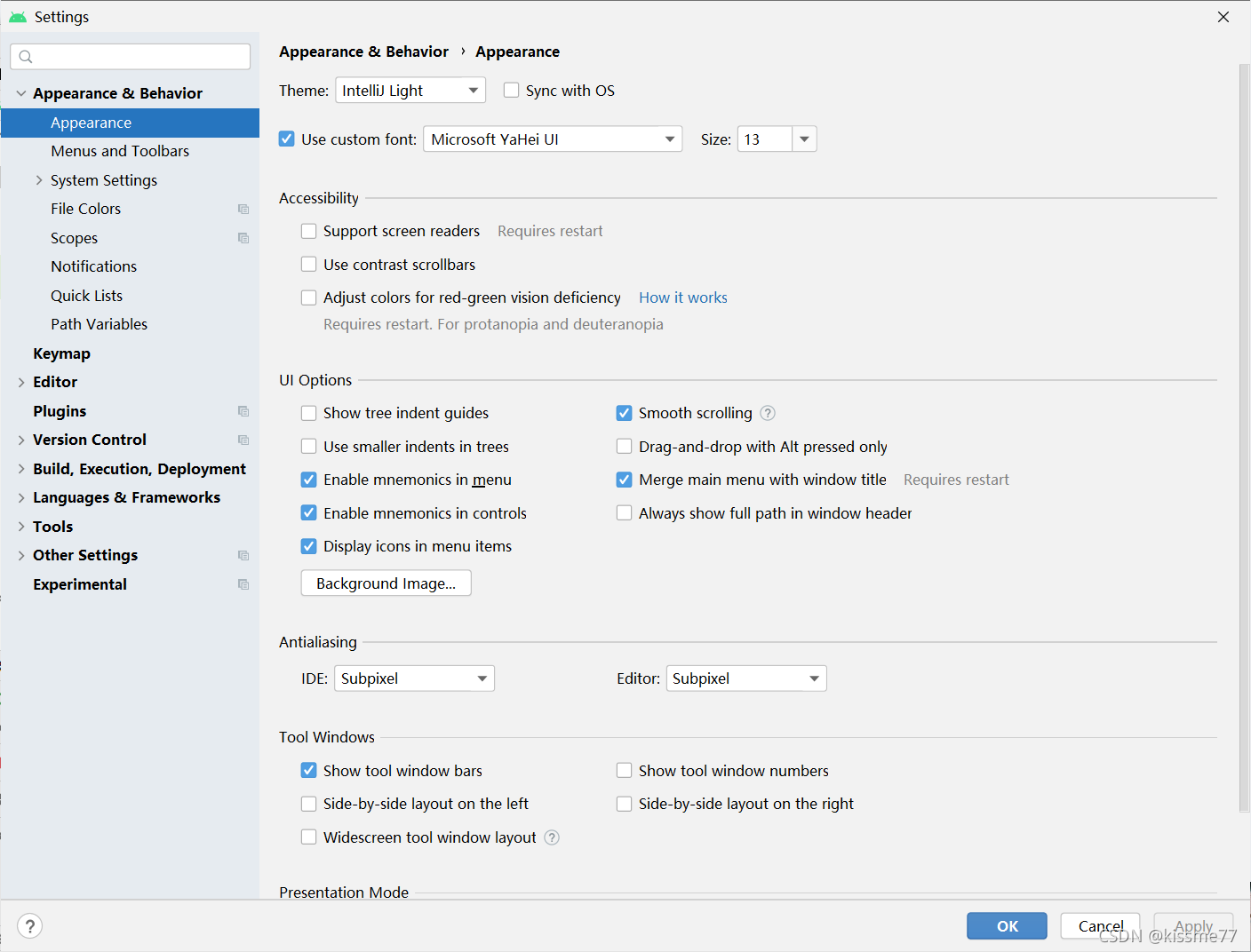Enable Use contrast scrollbars
The width and height of the screenshot is (1251, 952).
[x=308, y=264]
